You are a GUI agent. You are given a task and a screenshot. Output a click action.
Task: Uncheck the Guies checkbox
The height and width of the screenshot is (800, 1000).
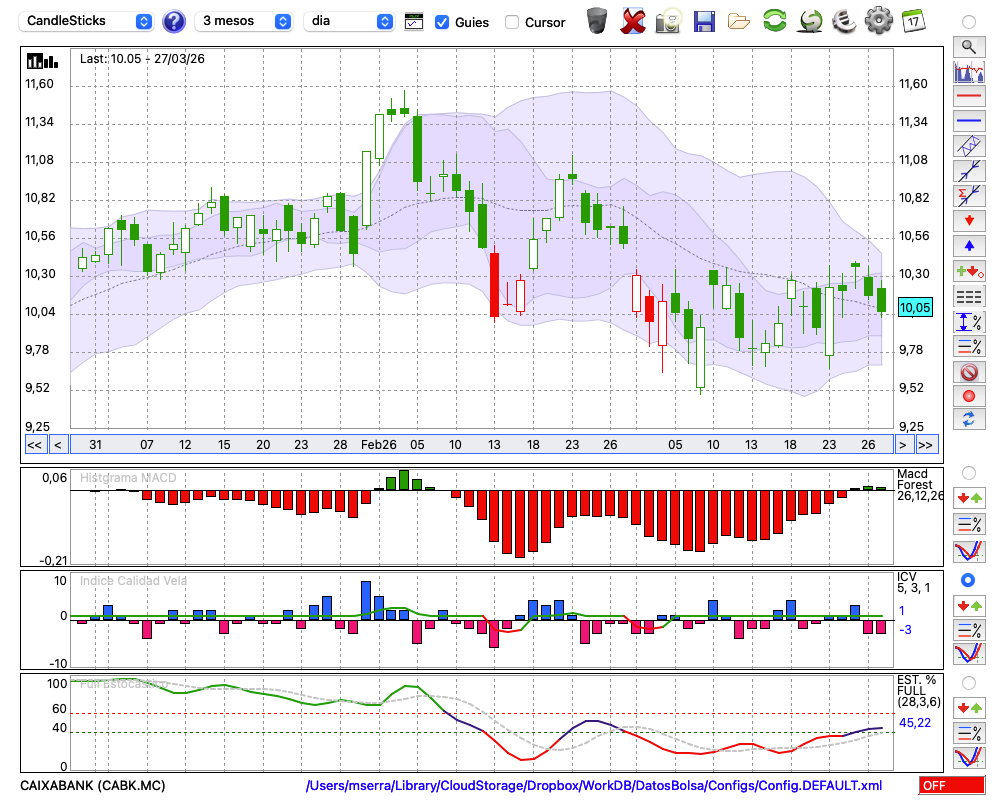coord(442,22)
